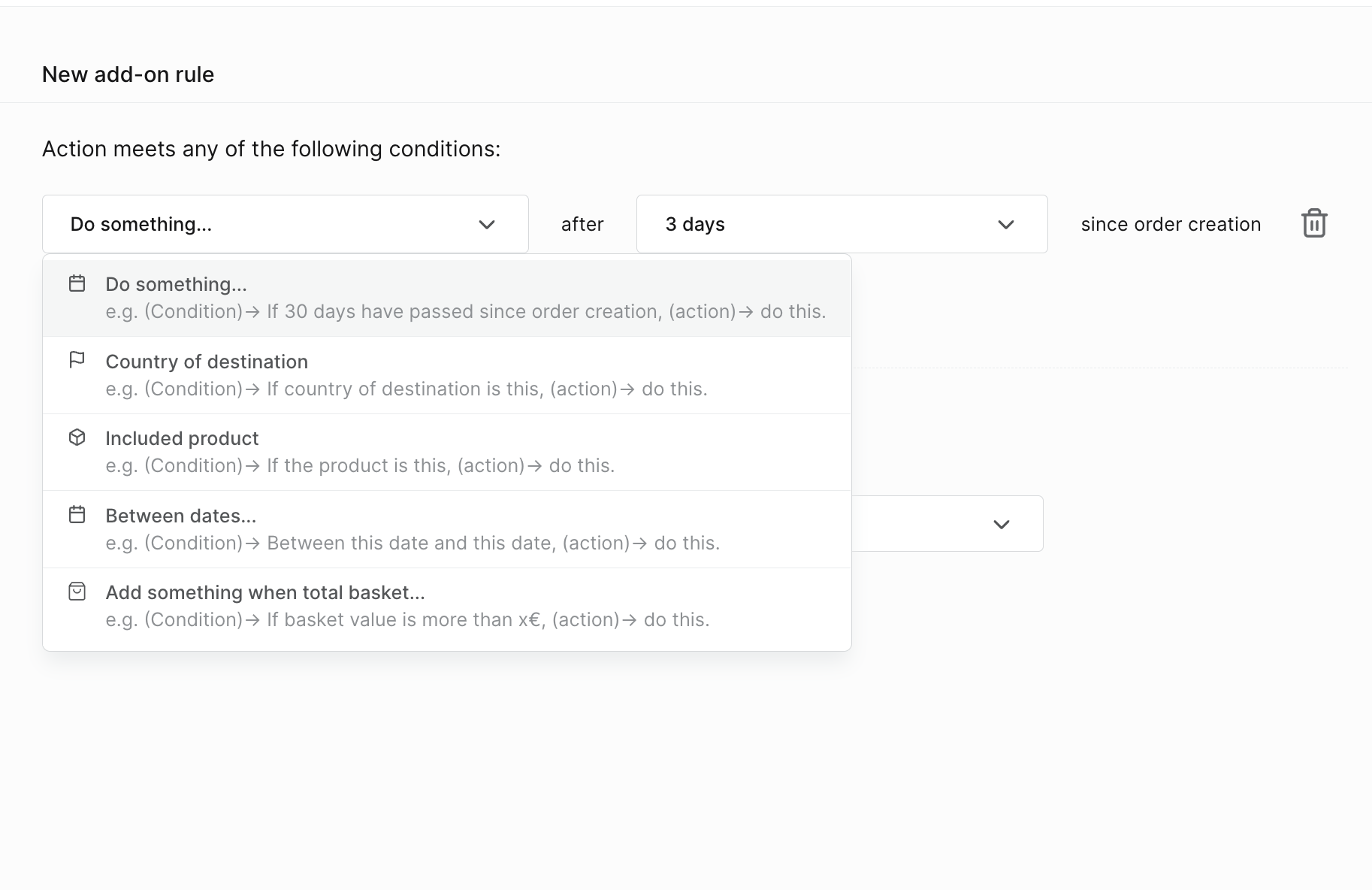This screenshot has height=890, width=1372.
Task: Click the 'after' label between dropdowns
Action: (x=582, y=224)
